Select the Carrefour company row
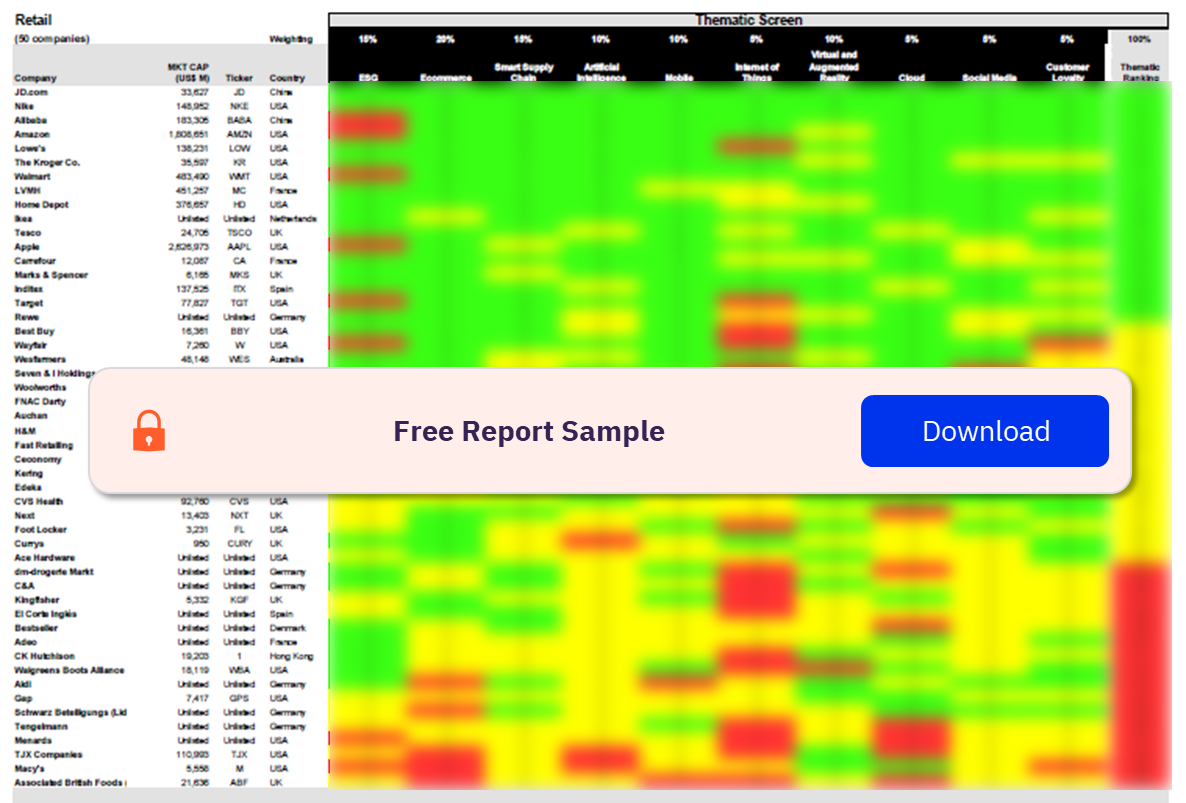The image size is (1186, 803). coord(170,261)
